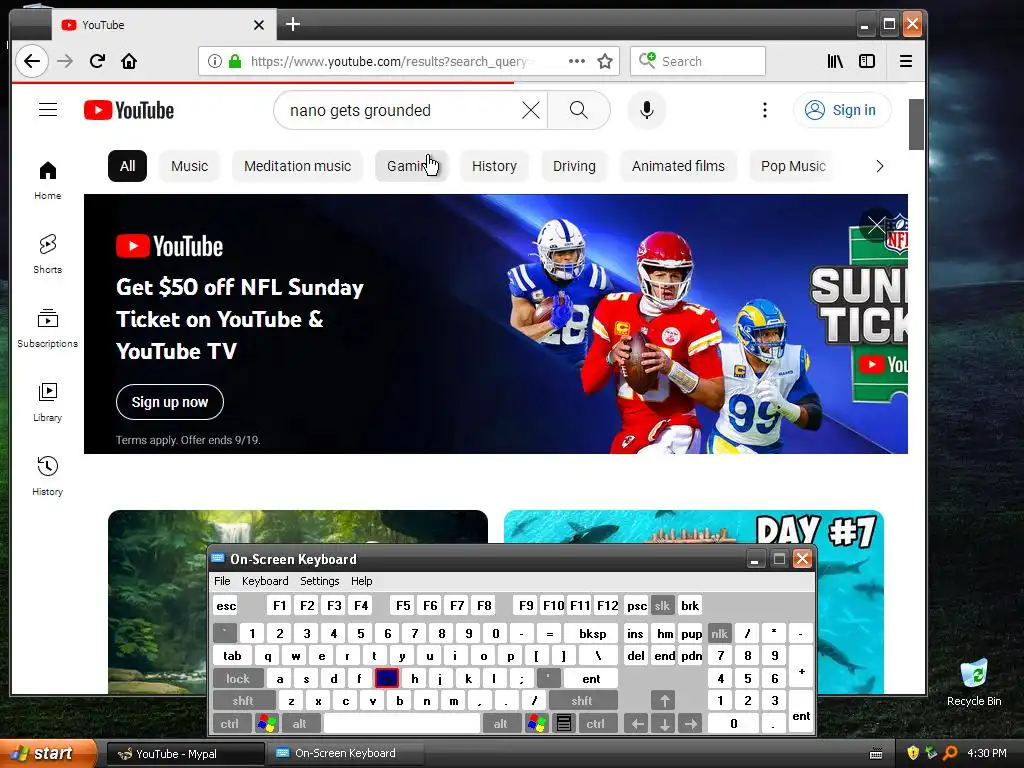Viewport: 1024px width, 768px height.
Task: Switch to On-Screen Keyboard taskbar button
Action: point(345,753)
